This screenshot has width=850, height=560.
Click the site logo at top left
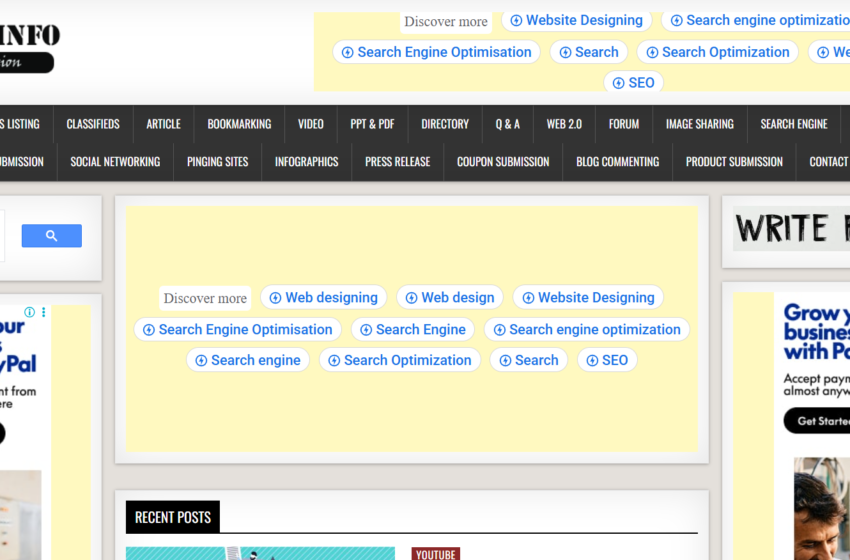point(28,48)
